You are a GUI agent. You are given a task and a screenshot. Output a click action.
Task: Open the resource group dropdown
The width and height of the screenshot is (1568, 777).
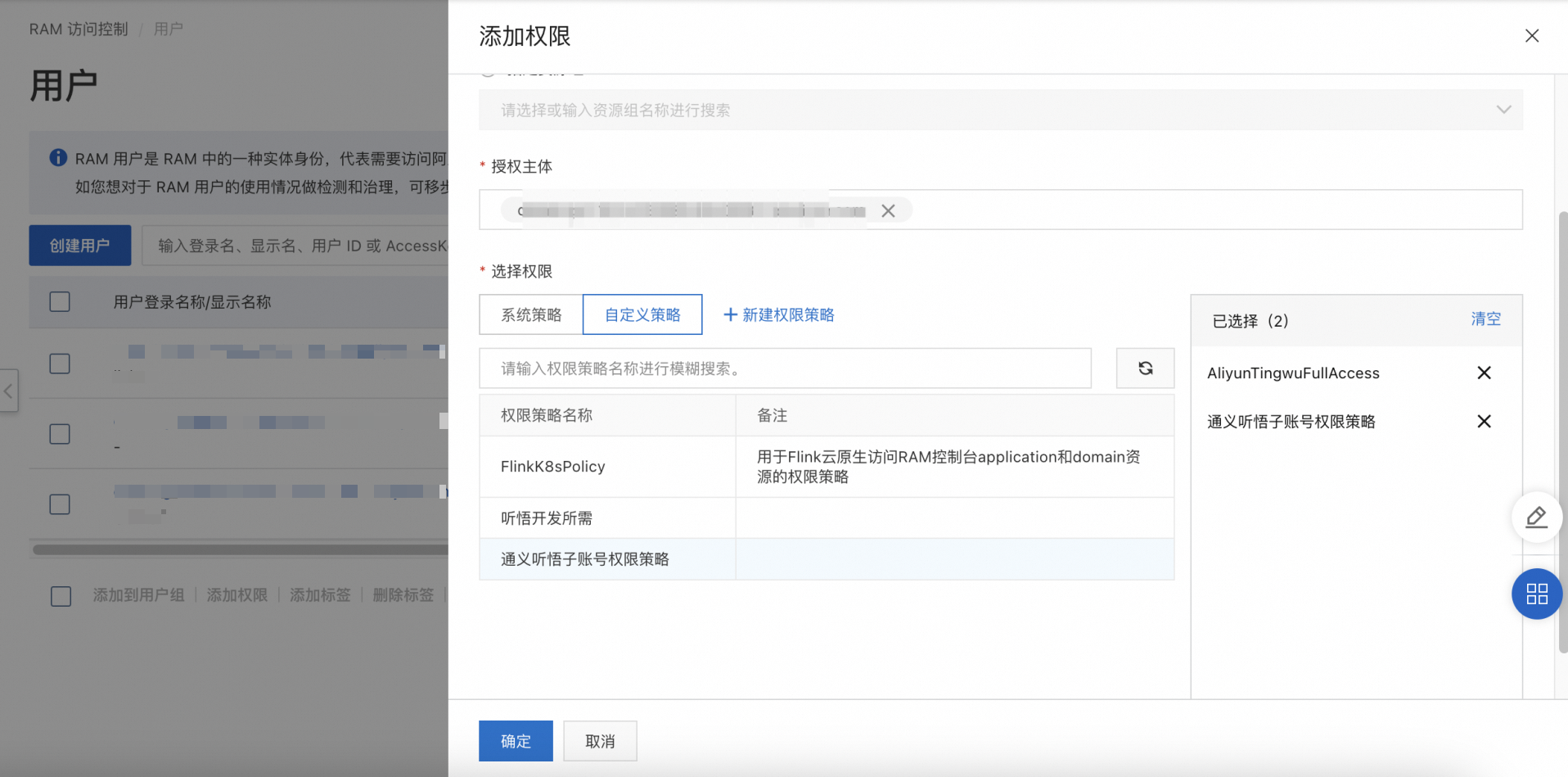1000,110
